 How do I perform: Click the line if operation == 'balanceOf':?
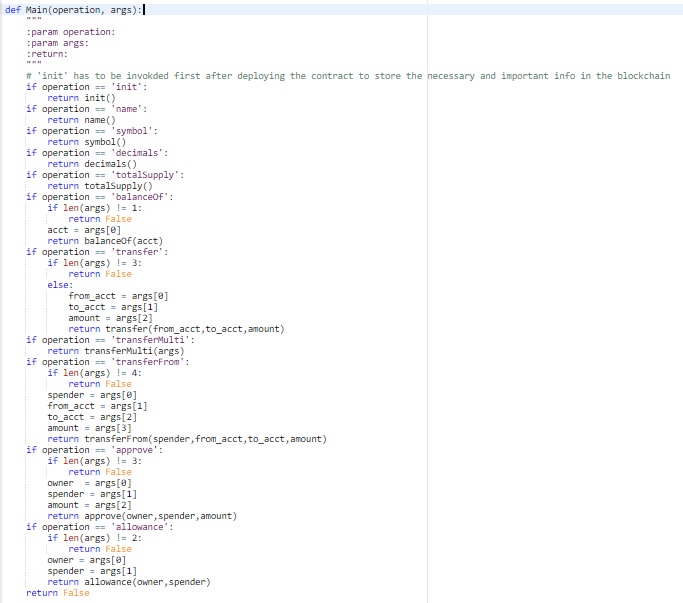100,197
